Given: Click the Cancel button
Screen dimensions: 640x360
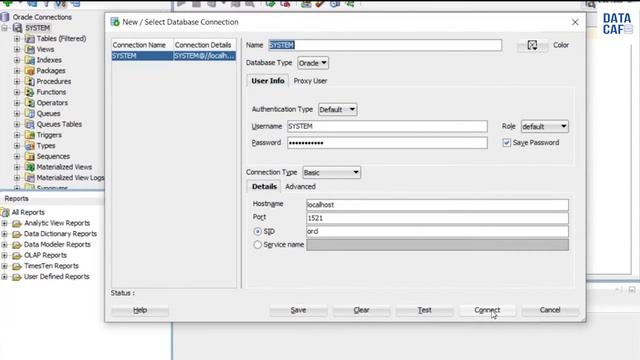Looking at the screenshot, I should tap(550, 310).
